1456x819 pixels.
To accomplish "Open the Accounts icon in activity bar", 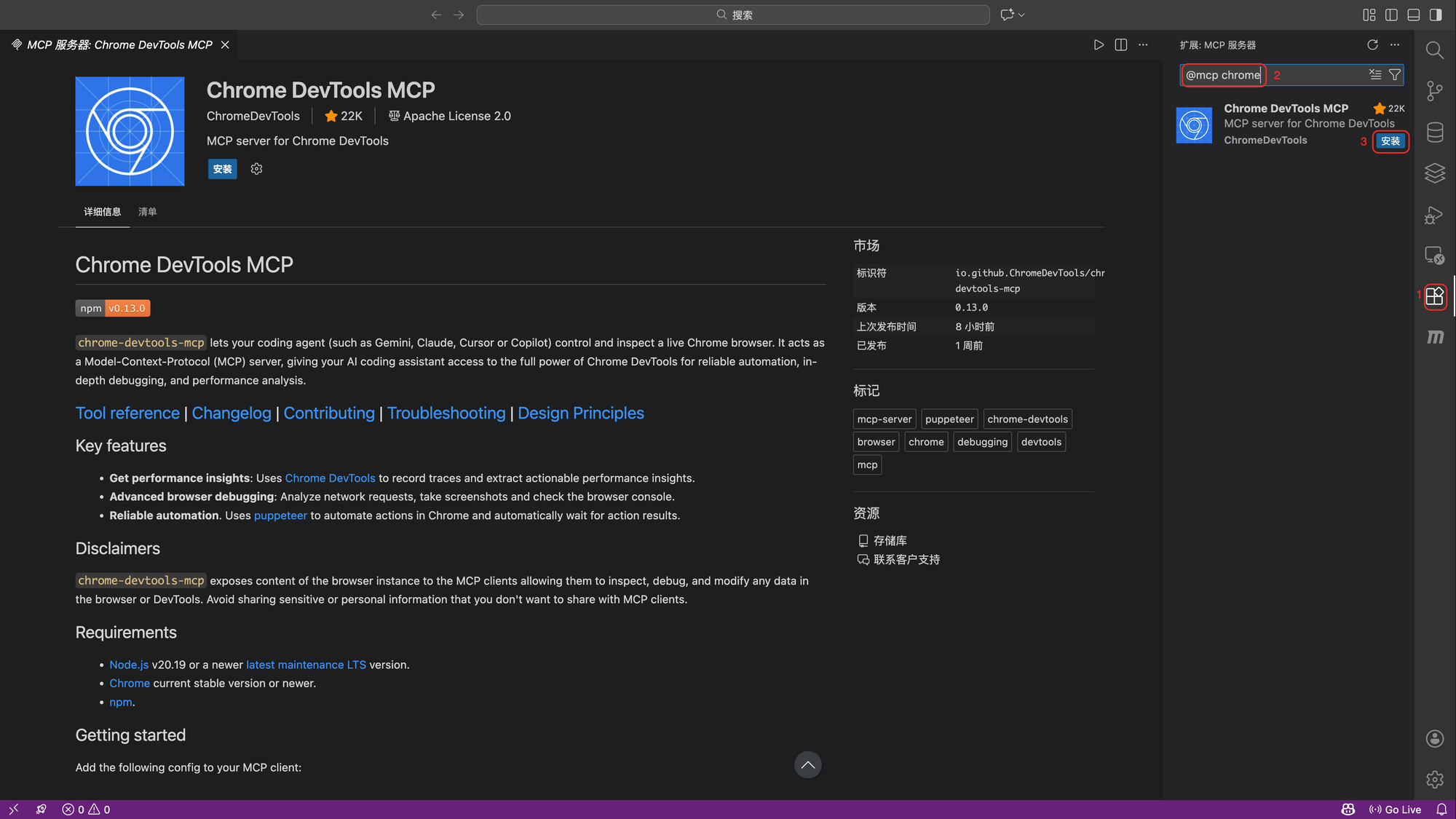I will tap(1434, 739).
